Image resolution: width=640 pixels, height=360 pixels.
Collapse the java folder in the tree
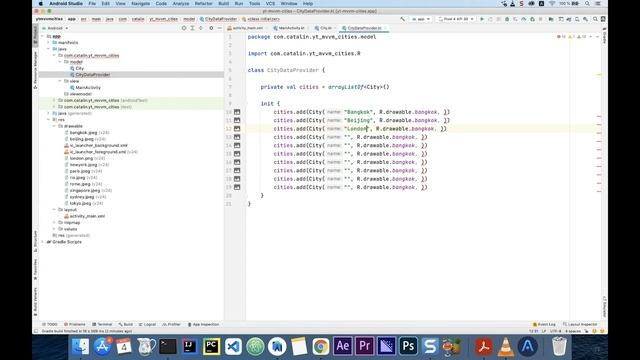(49, 49)
